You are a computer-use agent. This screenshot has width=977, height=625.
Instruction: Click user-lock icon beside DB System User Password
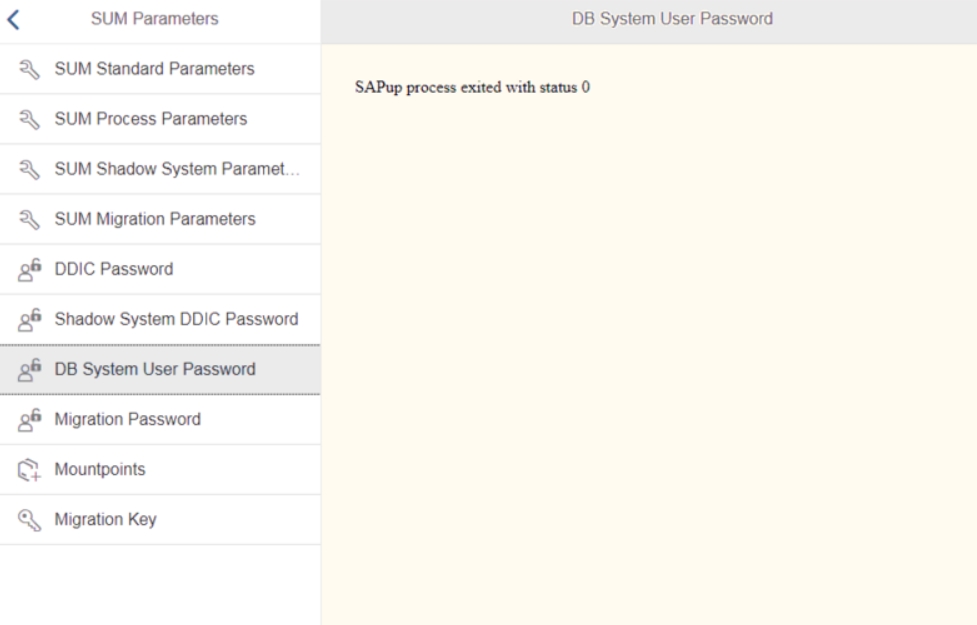tap(29, 370)
